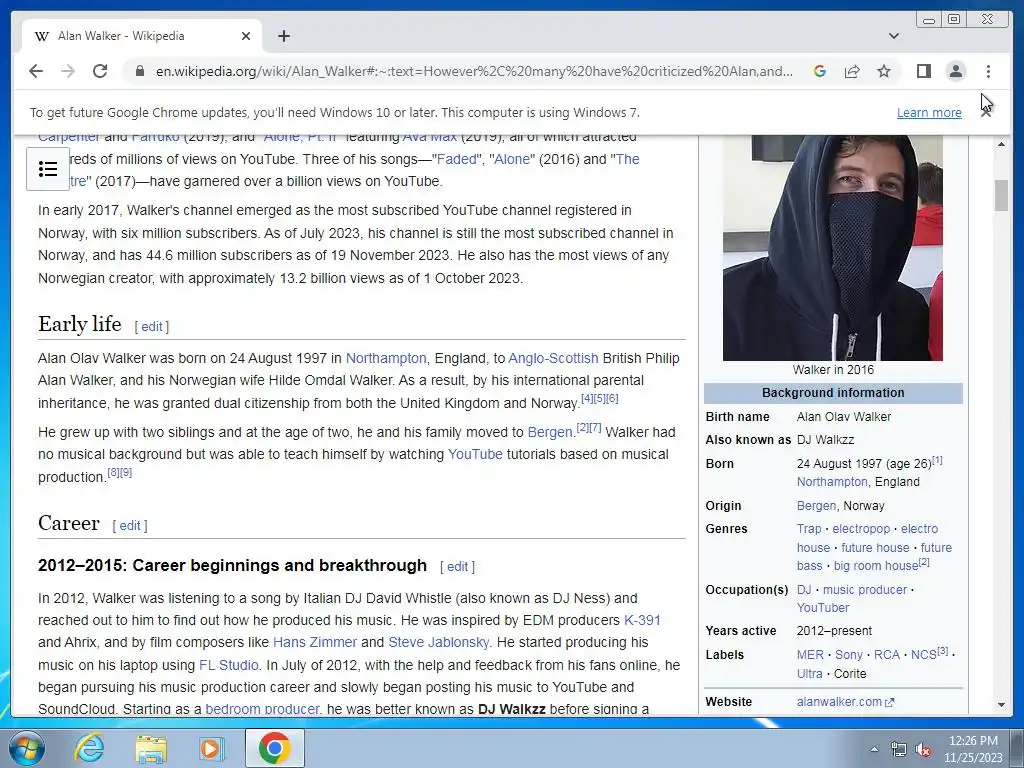Viewport: 1024px width, 768px height.
Task: Open the YouTube link in Early life
Action: 475,455
